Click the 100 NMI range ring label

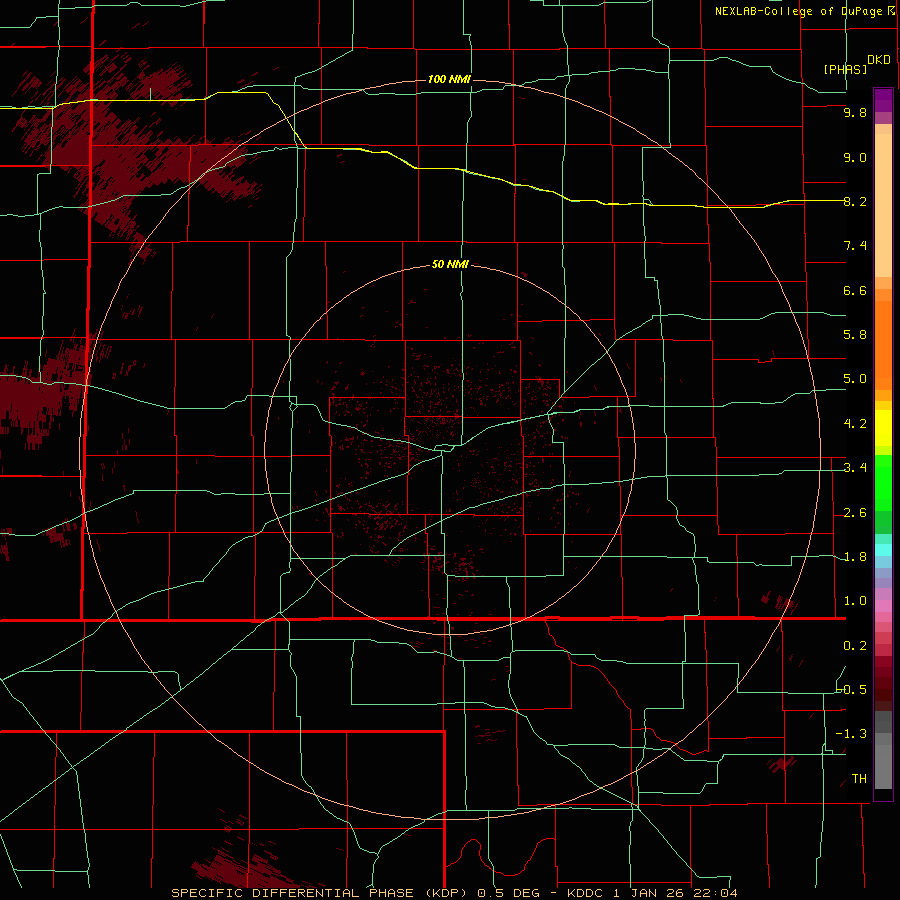click(449, 79)
